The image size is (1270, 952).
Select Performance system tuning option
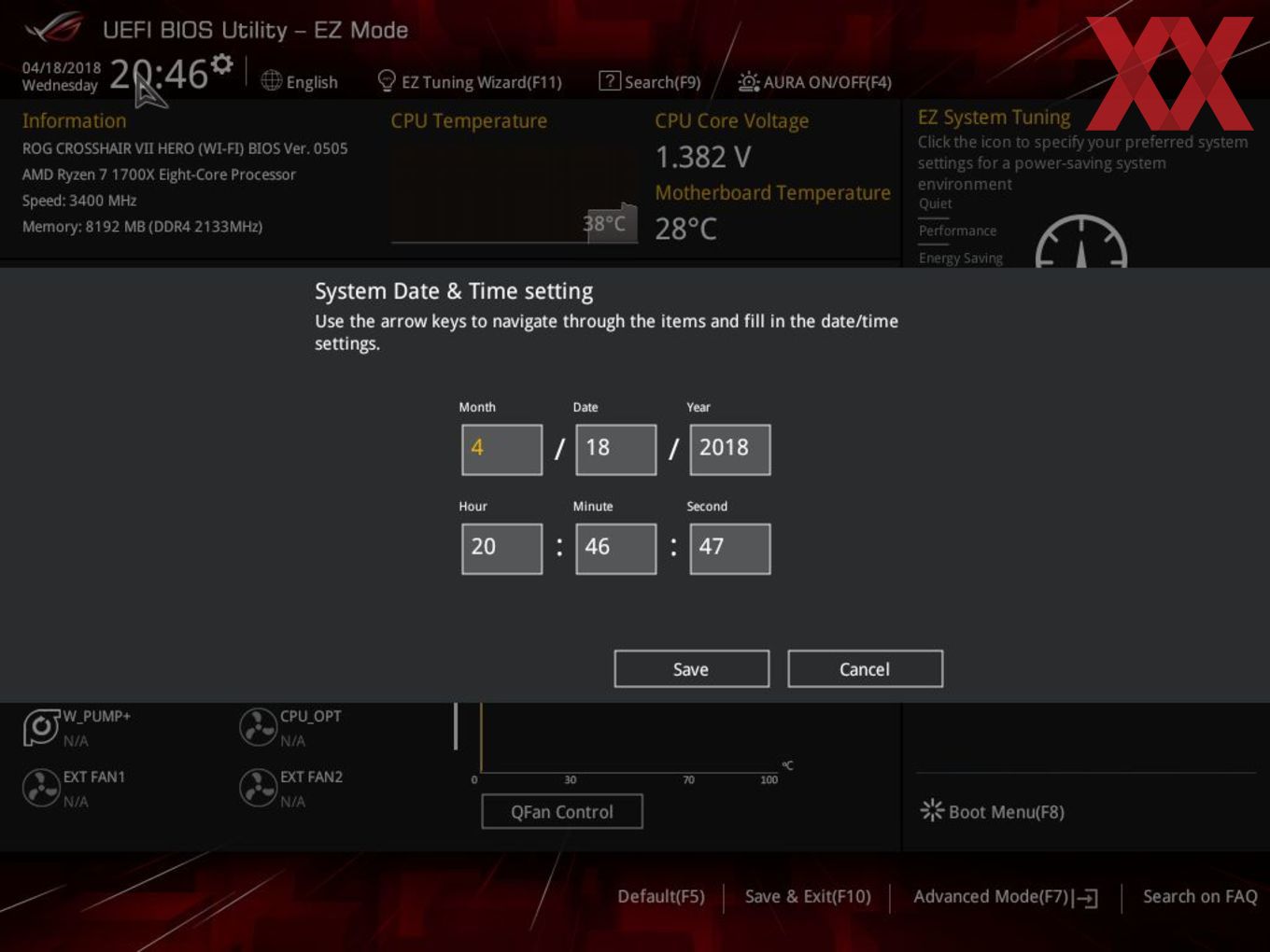[x=957, y=231]
